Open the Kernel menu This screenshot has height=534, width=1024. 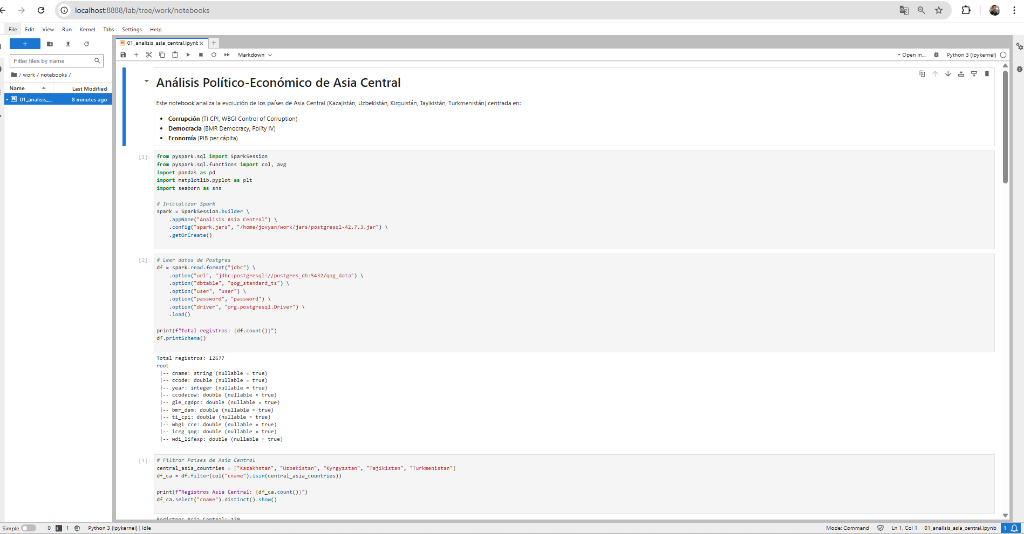(87, 29)
